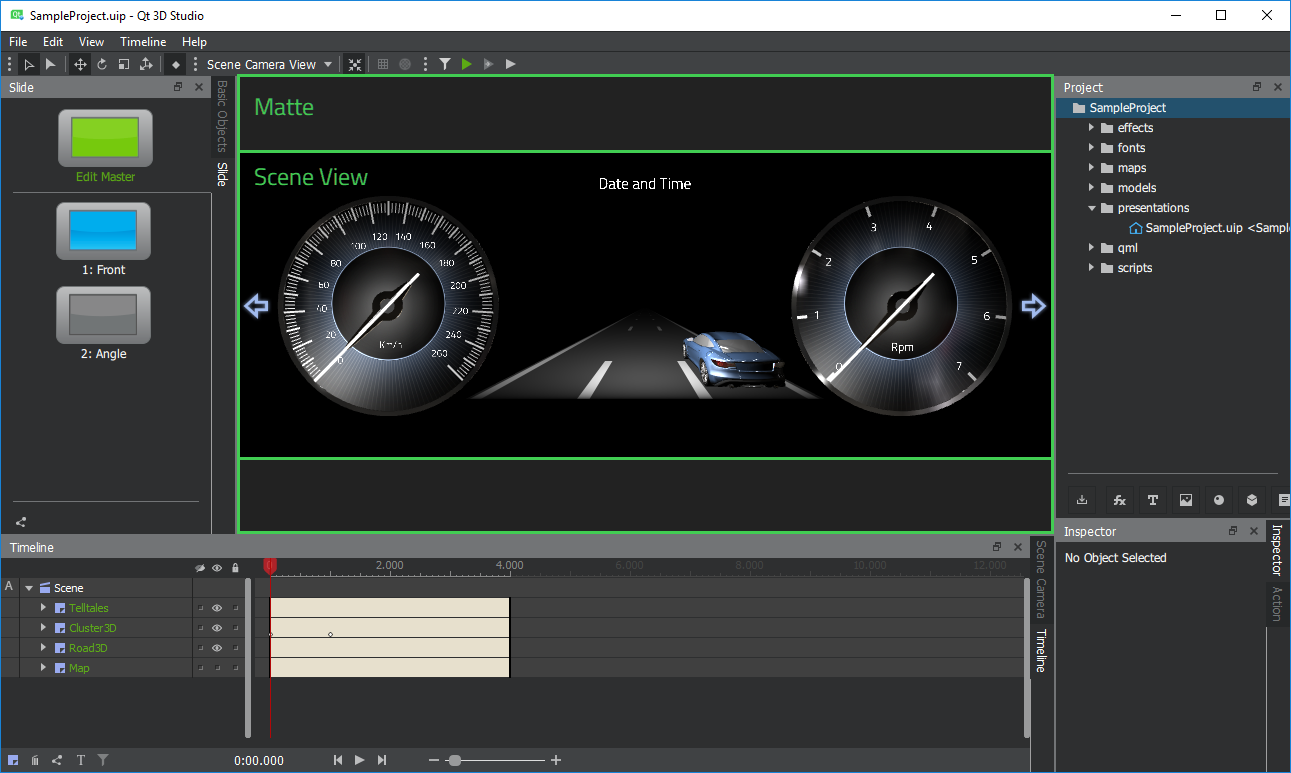Click the import assets icon in Project panel
This screenshot has height=773, width=1291.
[1082, 500]
